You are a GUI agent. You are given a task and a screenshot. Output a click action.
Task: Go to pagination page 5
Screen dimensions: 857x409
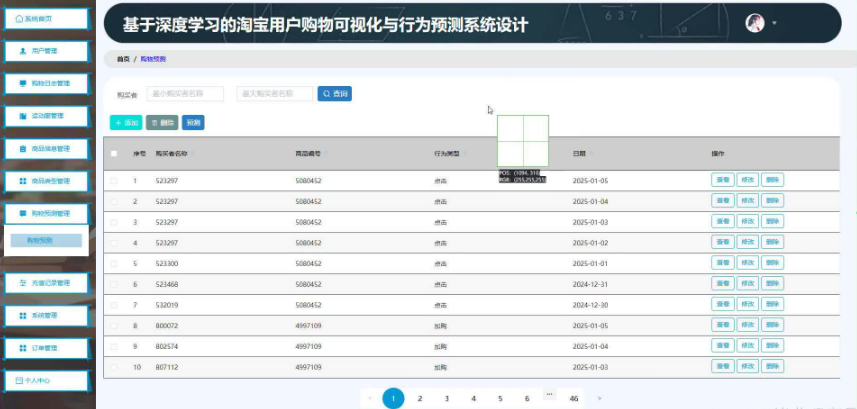500,399
